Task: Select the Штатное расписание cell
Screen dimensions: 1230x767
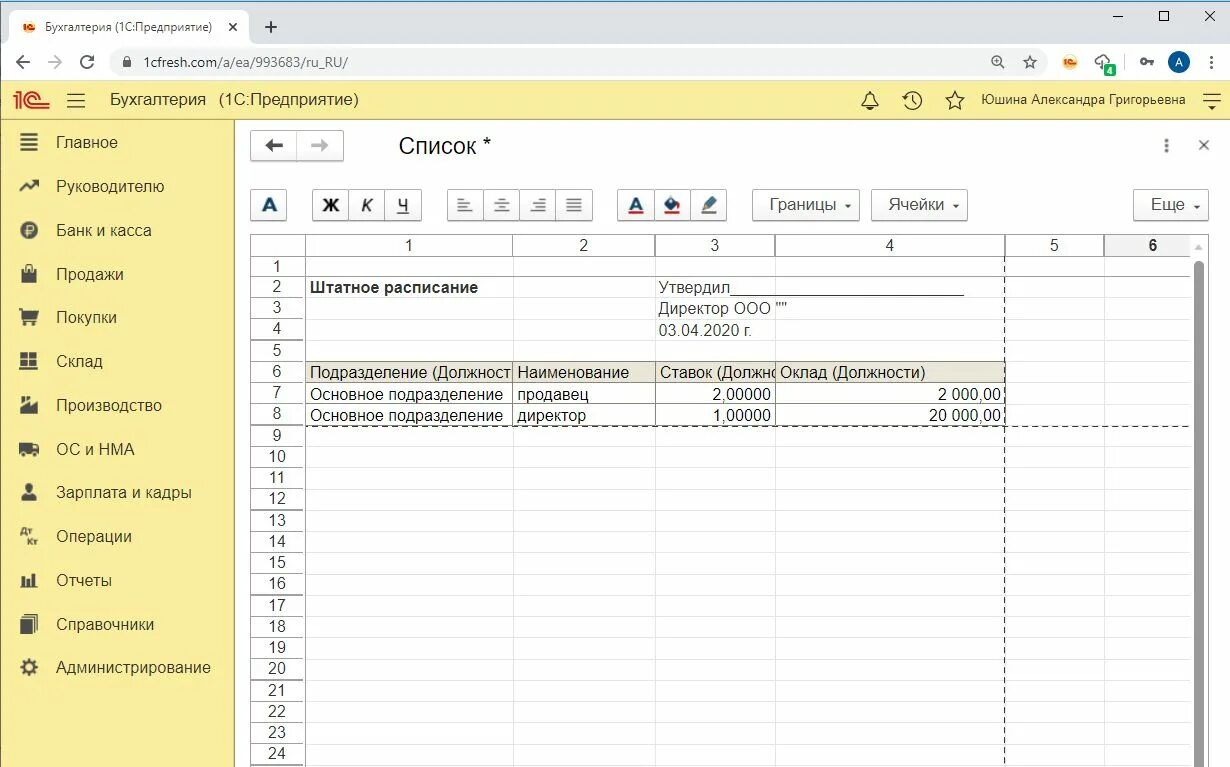Action: click(409, 287)
